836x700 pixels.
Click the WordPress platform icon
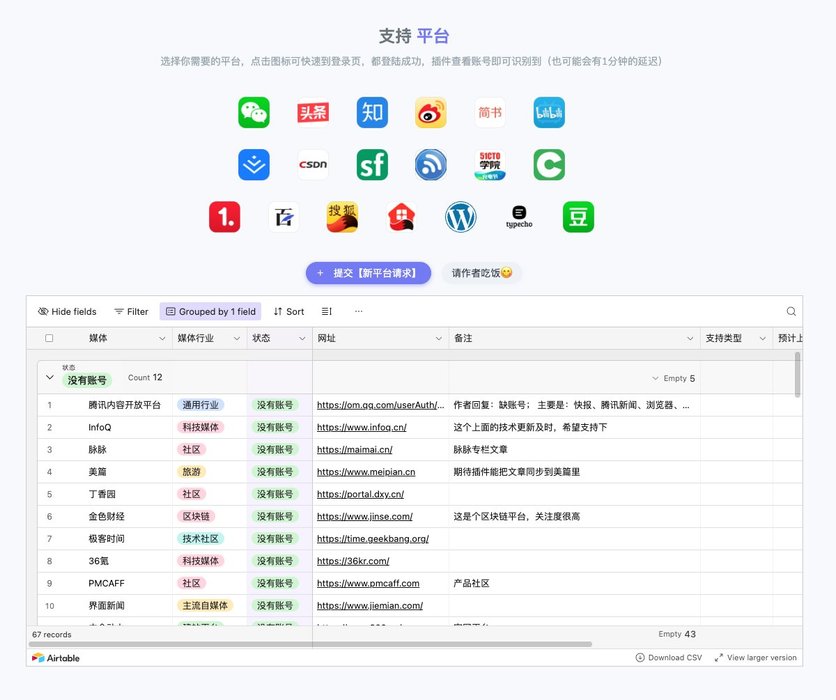[461, 217]
